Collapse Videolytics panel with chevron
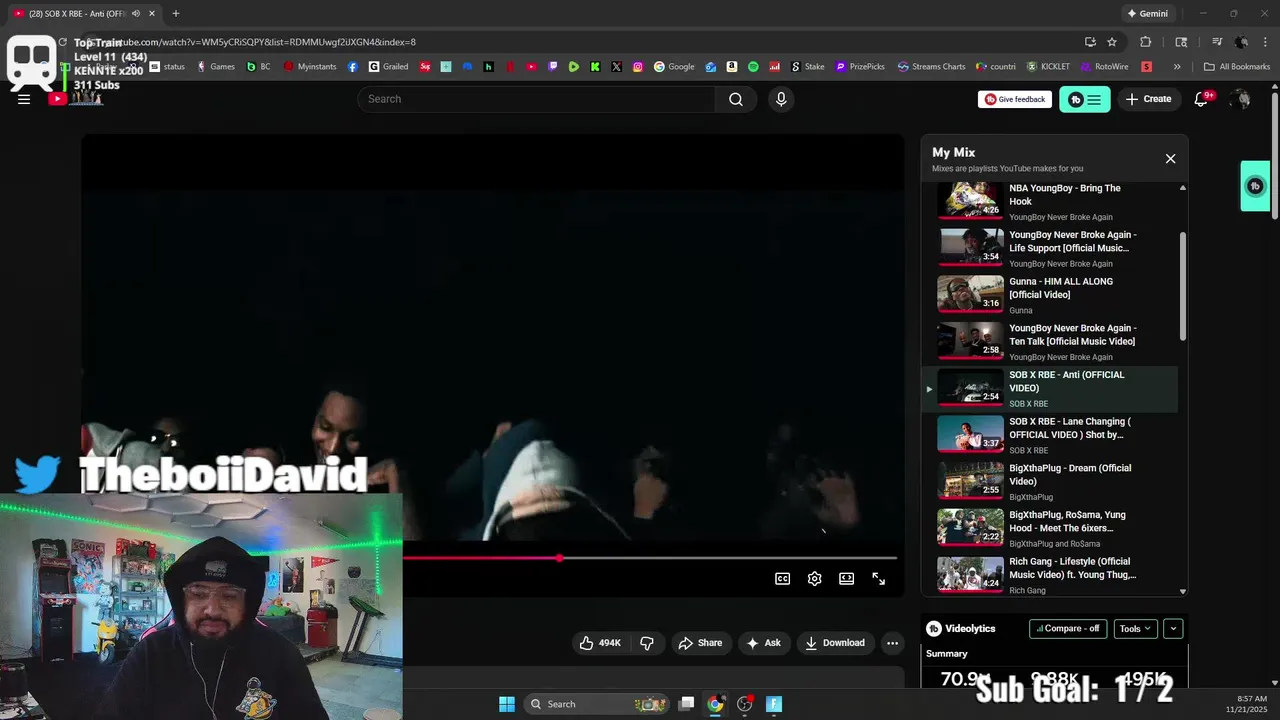The width and height of the screenshot is (1280, 720). coord(1173,629)
